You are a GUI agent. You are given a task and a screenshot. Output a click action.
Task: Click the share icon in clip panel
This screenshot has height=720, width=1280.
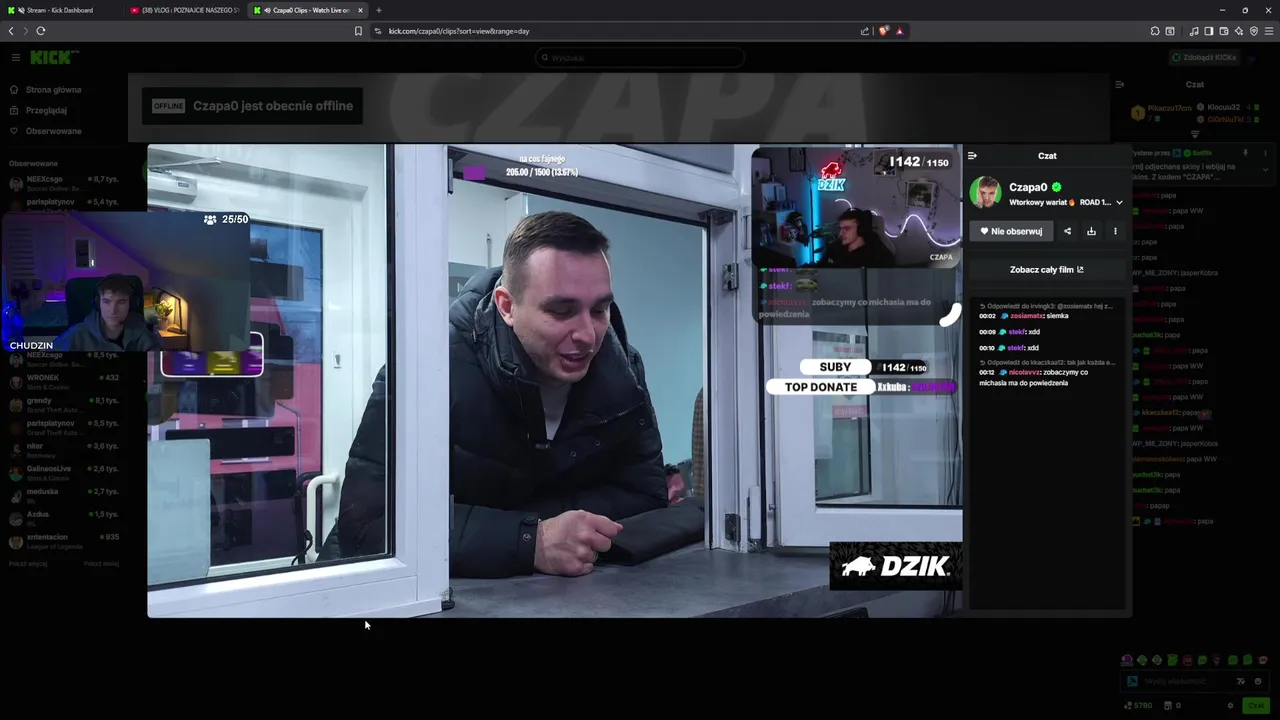[x=1067, y=231]
